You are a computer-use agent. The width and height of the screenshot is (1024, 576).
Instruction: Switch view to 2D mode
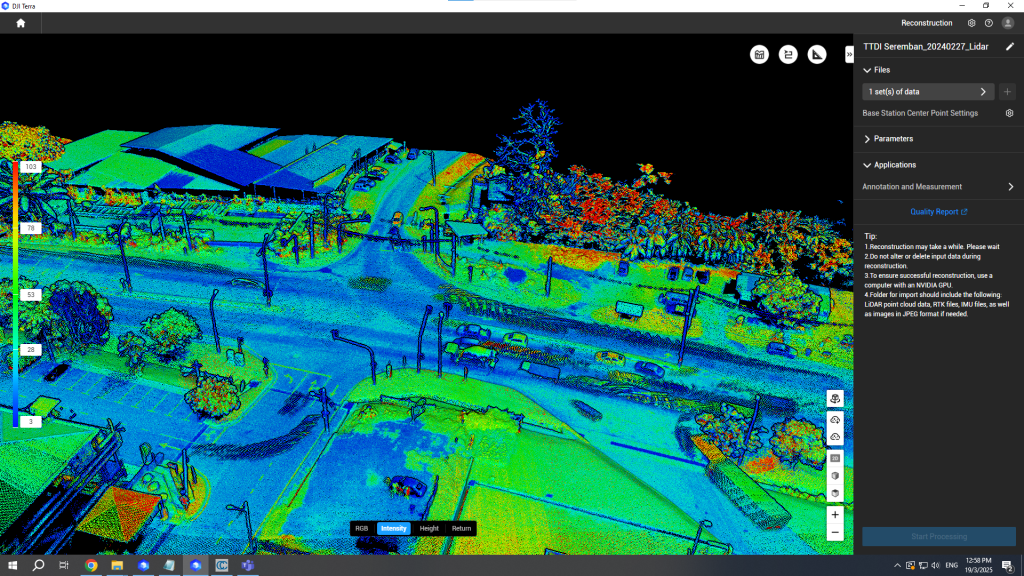point(835,457)
